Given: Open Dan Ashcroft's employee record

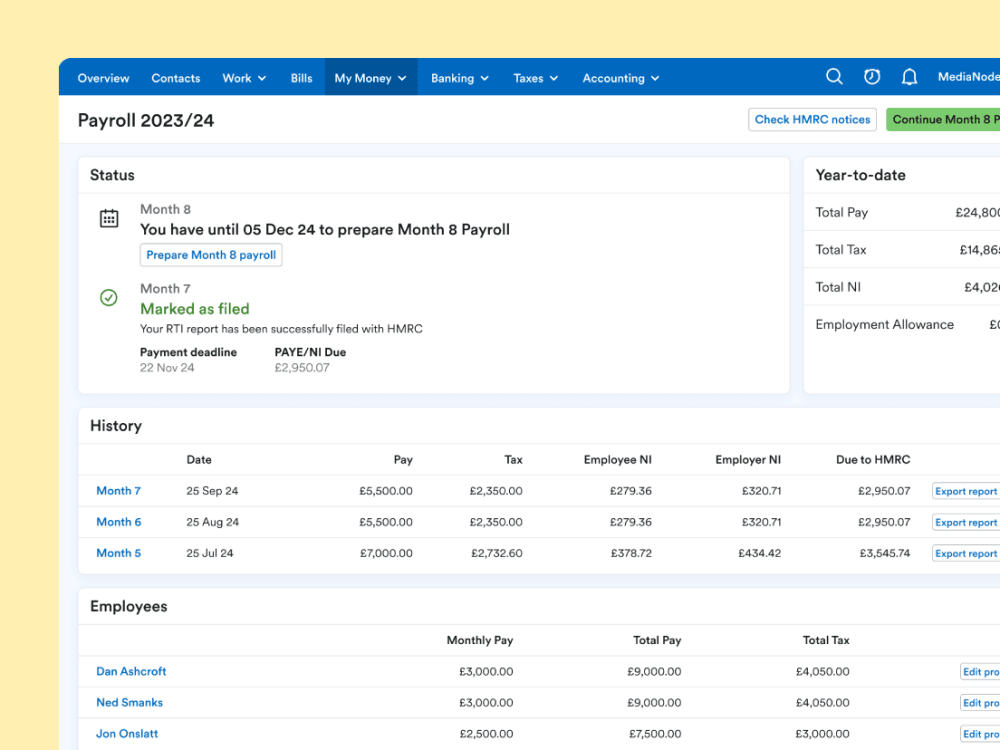Looking at the screenshot, I should 131,671.
